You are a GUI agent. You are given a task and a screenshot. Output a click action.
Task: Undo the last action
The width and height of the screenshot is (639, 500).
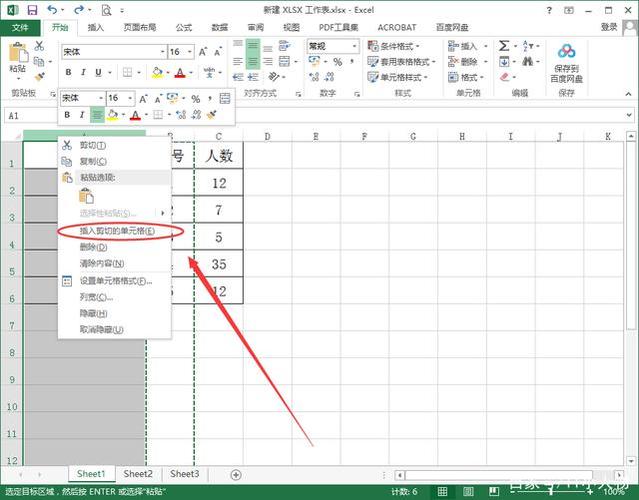coord(52,10)
